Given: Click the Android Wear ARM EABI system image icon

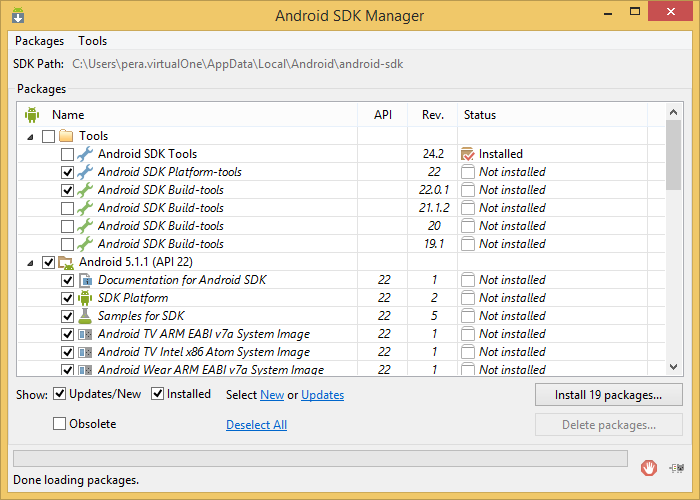Looking at the screenshot, I should click(85, 370).
